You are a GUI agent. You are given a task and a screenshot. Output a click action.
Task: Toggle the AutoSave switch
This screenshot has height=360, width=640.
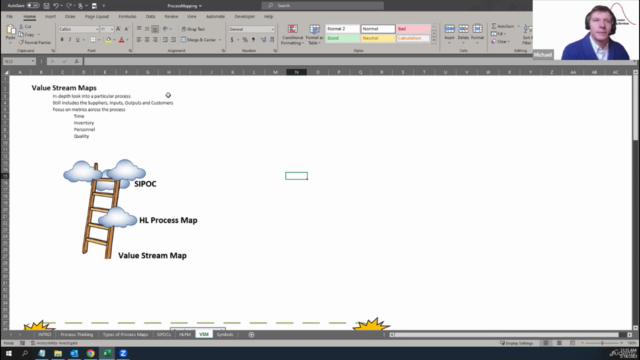(33, 6)
